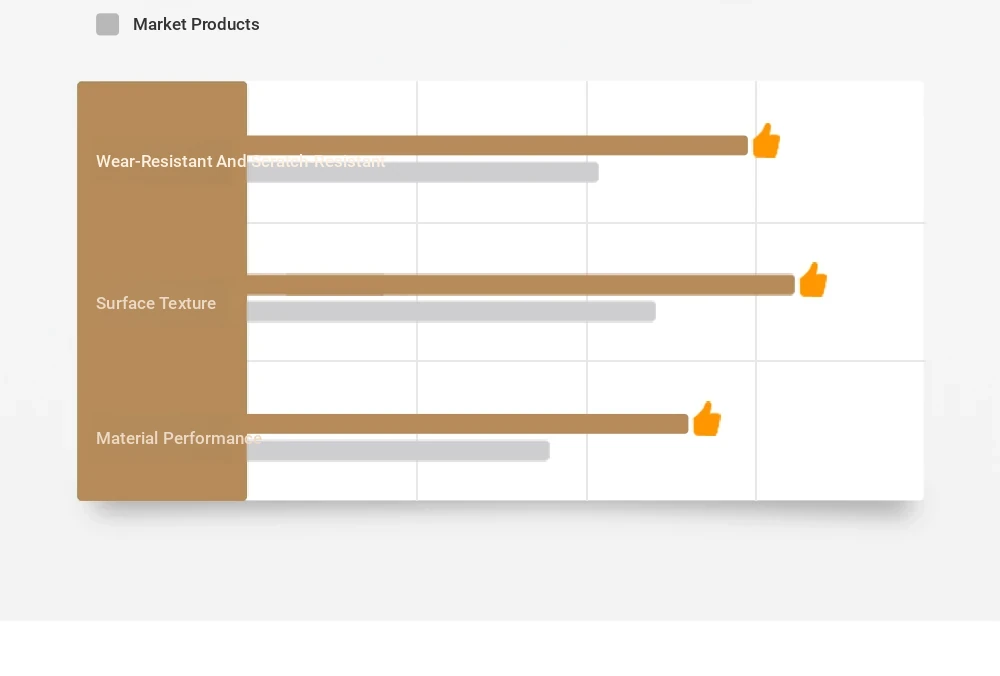Click thumbs-up icon on Material Performance bar
Image resolution: width=1000 pixels, height=676 pixels.
click(707, 419)
